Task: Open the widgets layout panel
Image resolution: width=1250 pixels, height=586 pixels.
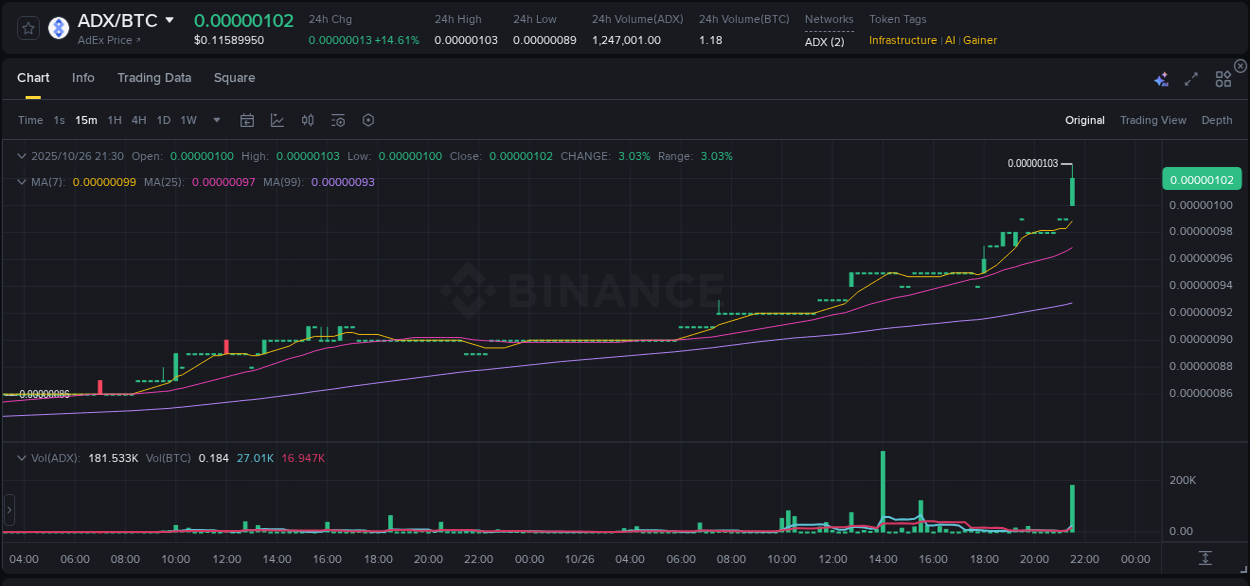Action: pos(1222,77)
